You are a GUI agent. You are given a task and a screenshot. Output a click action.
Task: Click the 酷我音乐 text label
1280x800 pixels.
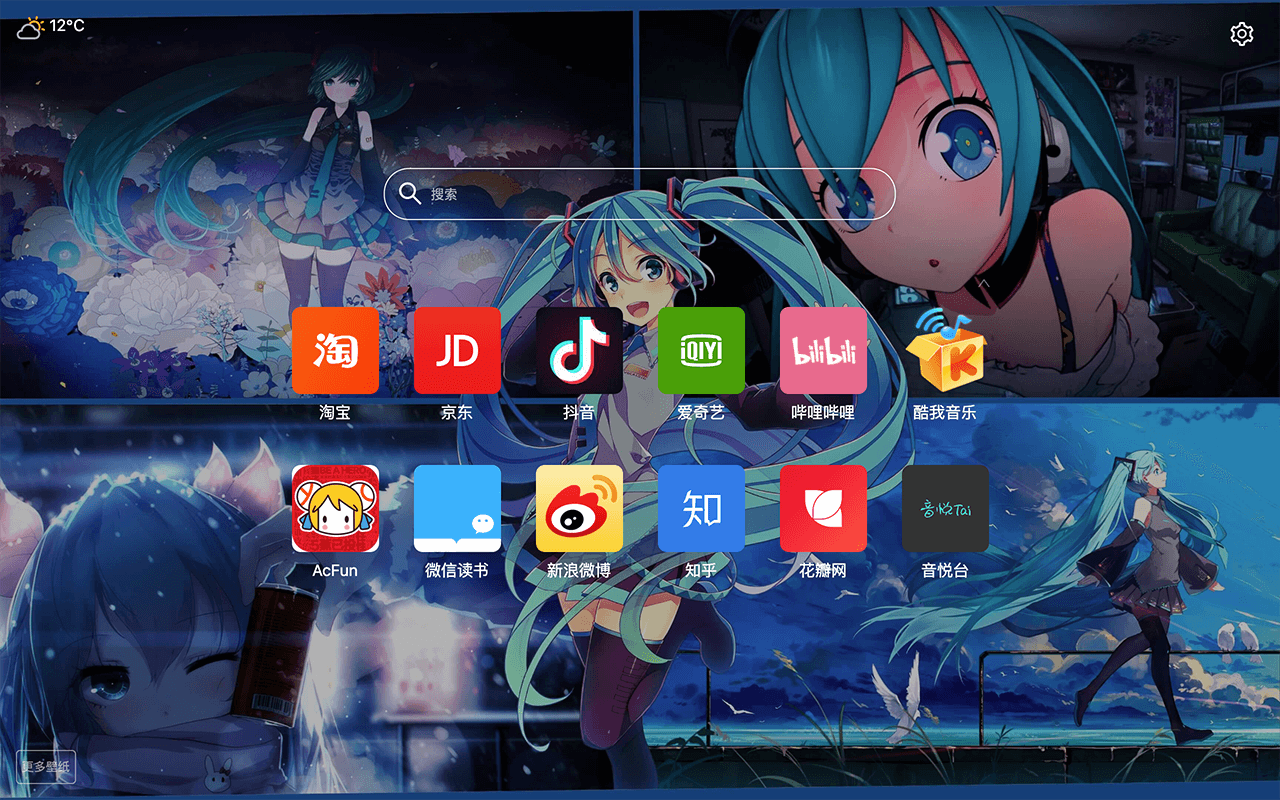click(x=945, y=412)
